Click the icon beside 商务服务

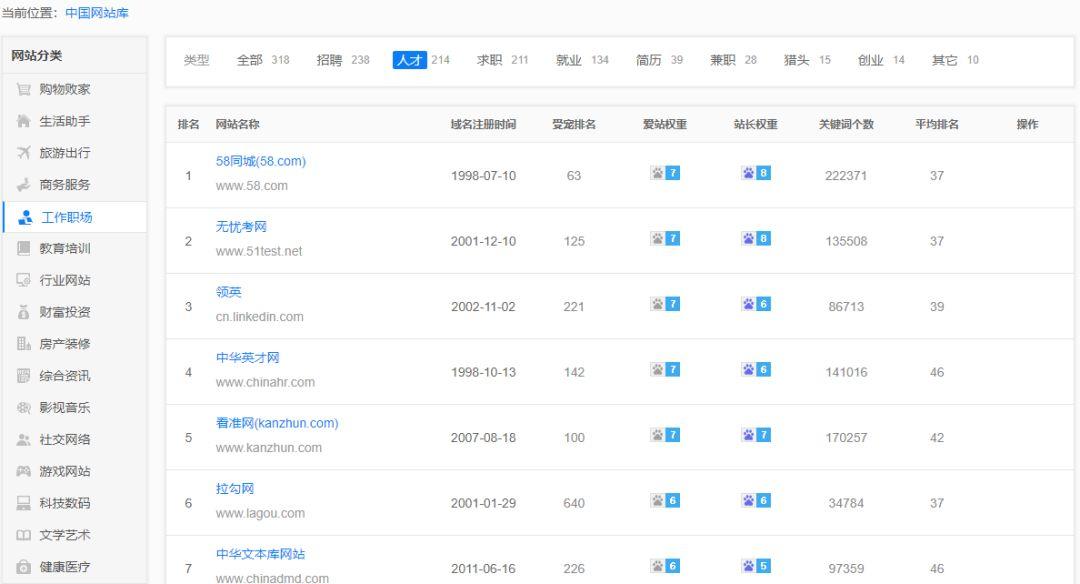23,185
